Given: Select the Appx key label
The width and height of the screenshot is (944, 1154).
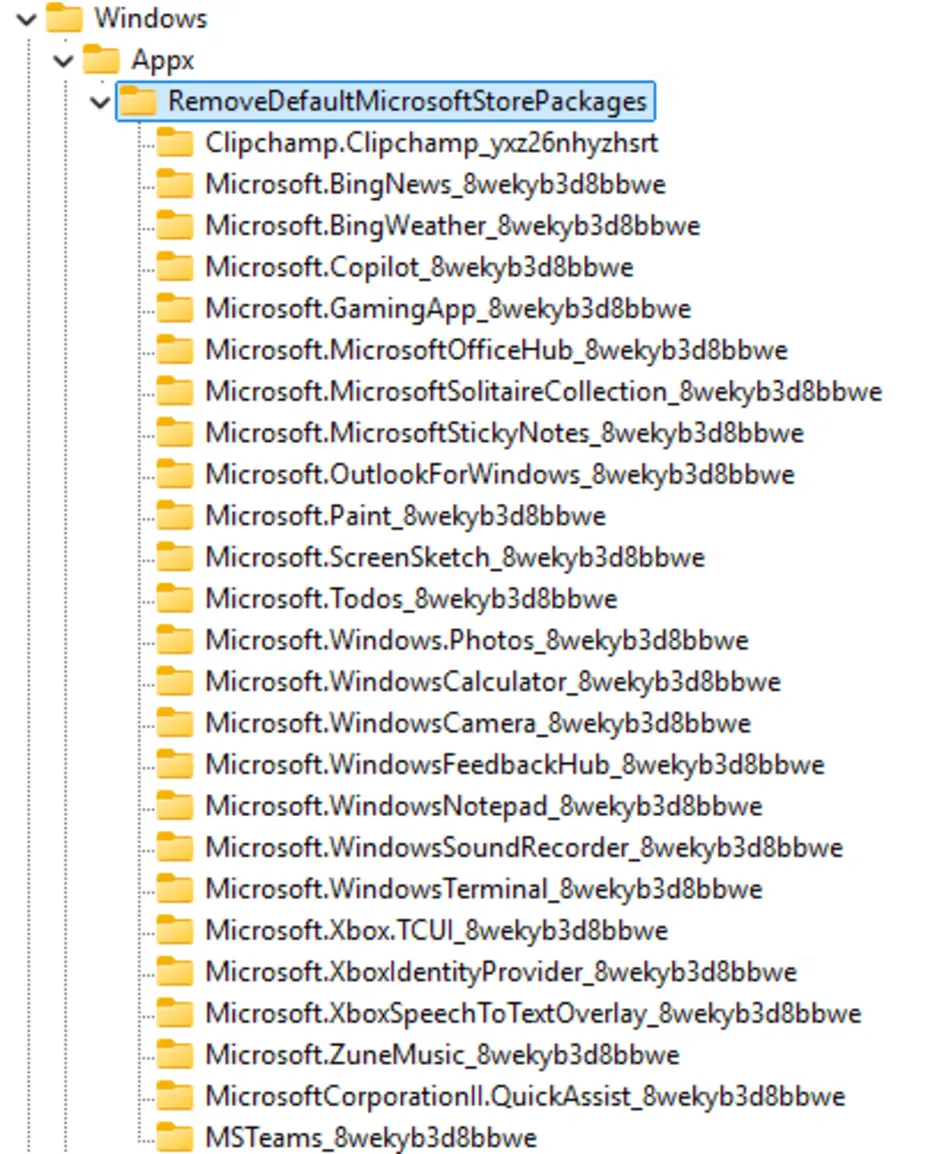Looking at the screenshot, I should [x=163, y=60].
